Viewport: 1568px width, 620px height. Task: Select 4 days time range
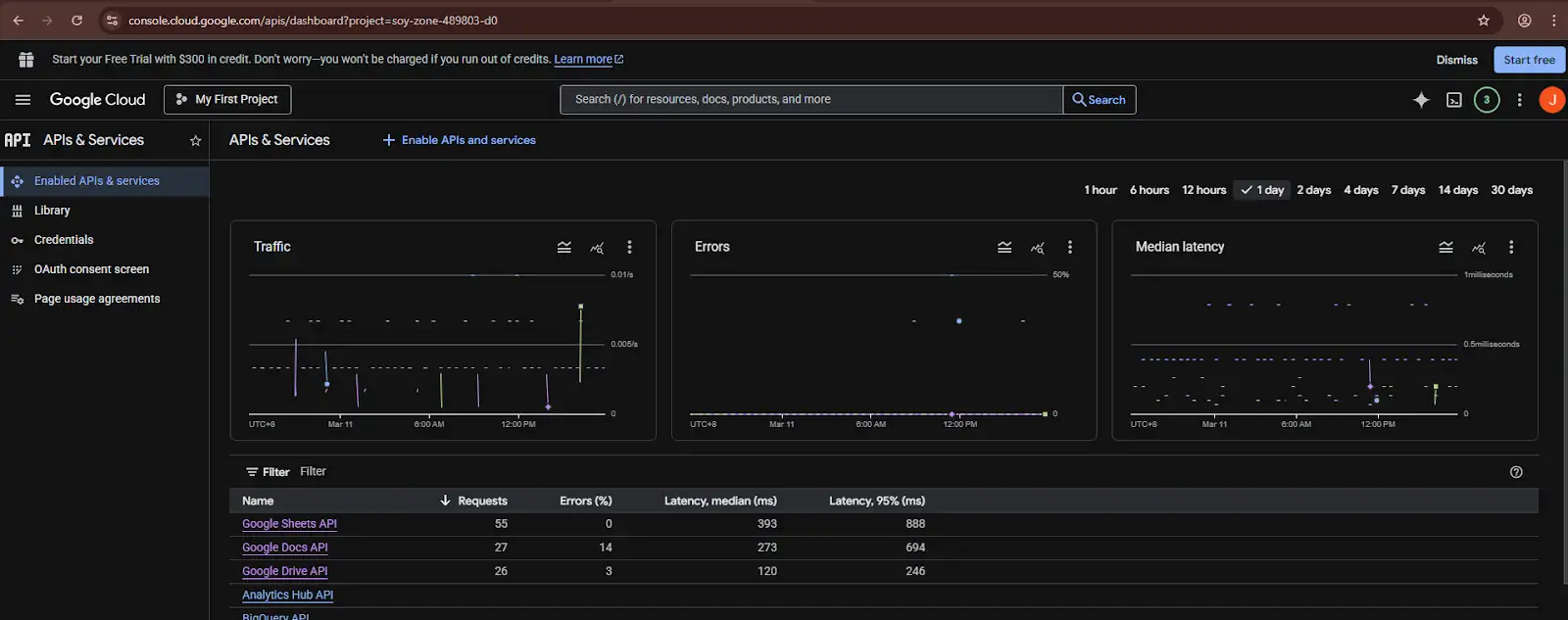(x=1361, y=190)
